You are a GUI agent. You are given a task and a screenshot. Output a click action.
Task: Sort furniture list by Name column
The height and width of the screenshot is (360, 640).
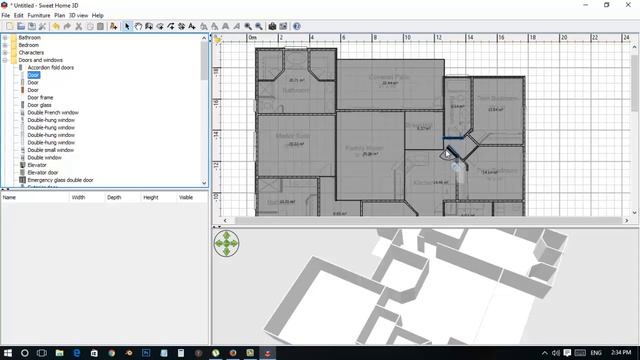[x=35, y=198]
